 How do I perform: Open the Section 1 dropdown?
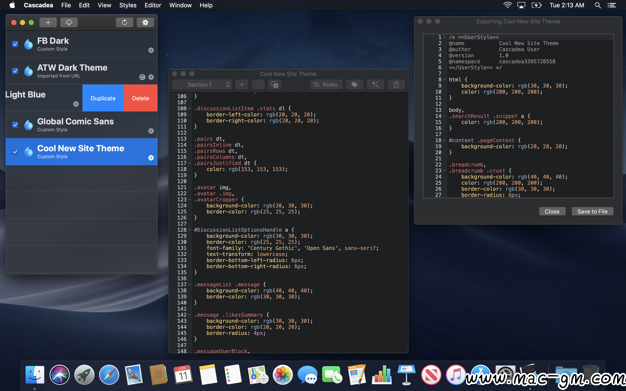[202, 84]
